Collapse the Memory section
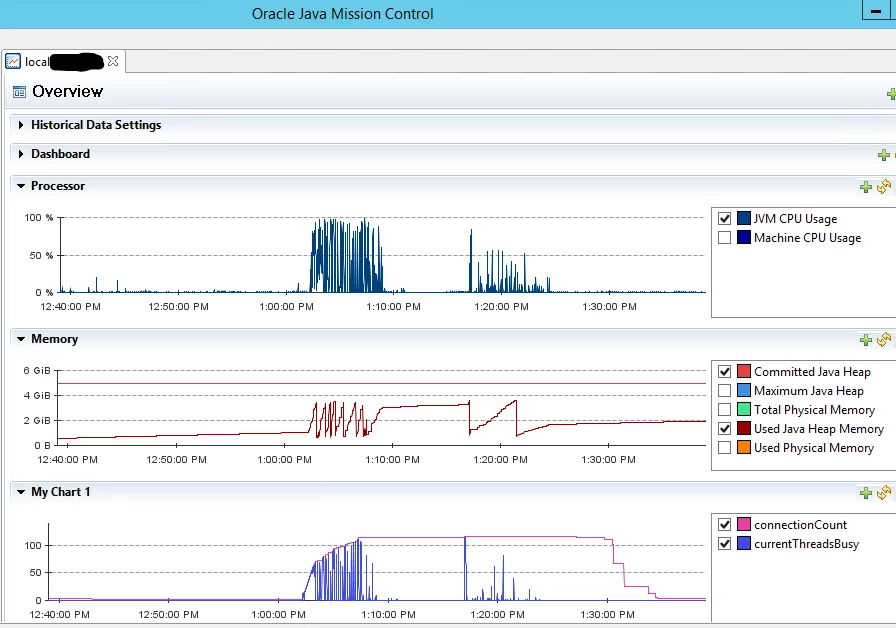This screenshot has height=628, width=896. (x=21, y=339)
